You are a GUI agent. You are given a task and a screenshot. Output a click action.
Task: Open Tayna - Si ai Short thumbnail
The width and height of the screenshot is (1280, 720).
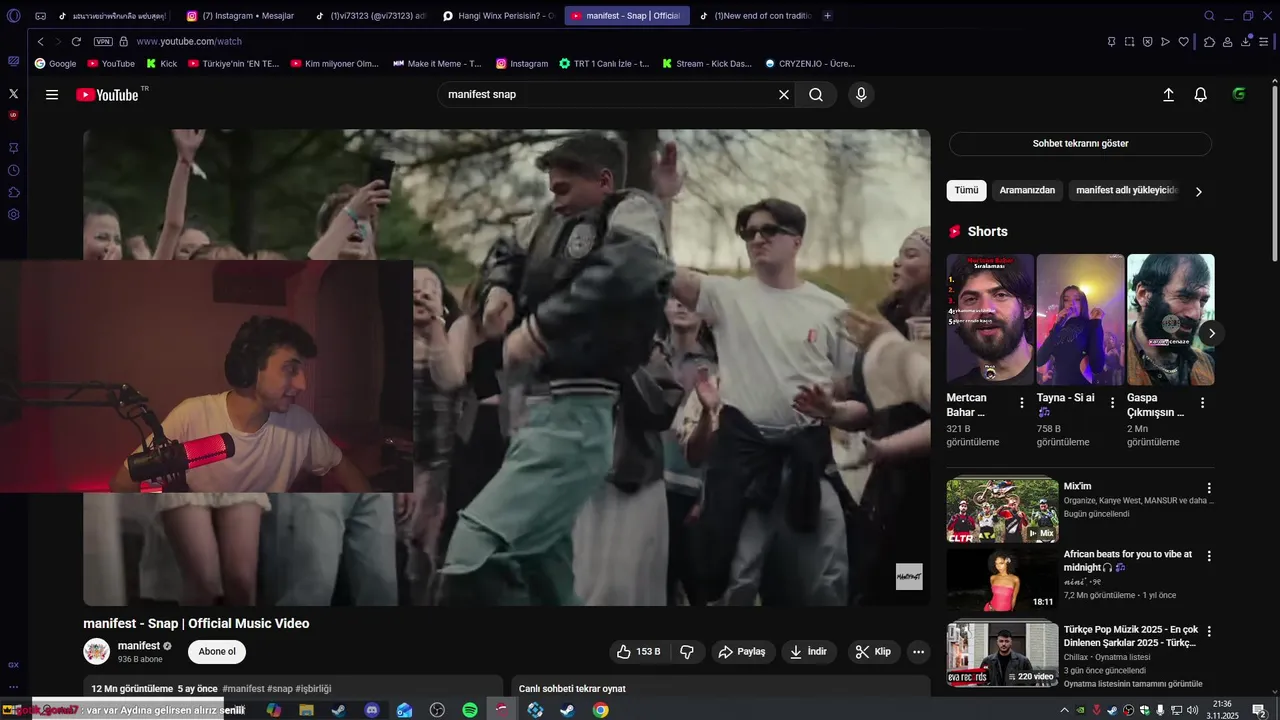[1081, 319]
